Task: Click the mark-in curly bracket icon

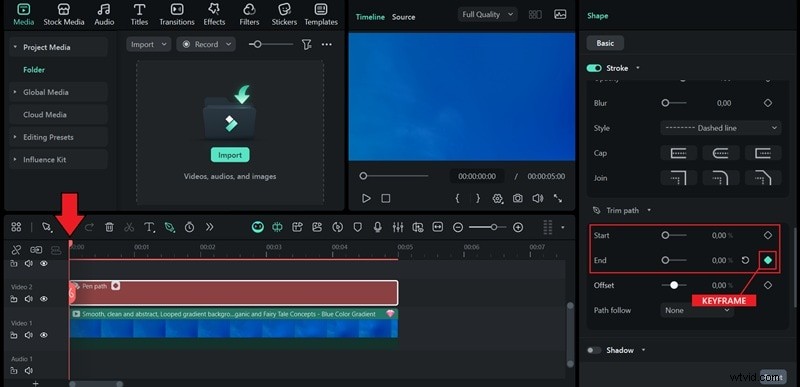Action: [x=457, y=198]
